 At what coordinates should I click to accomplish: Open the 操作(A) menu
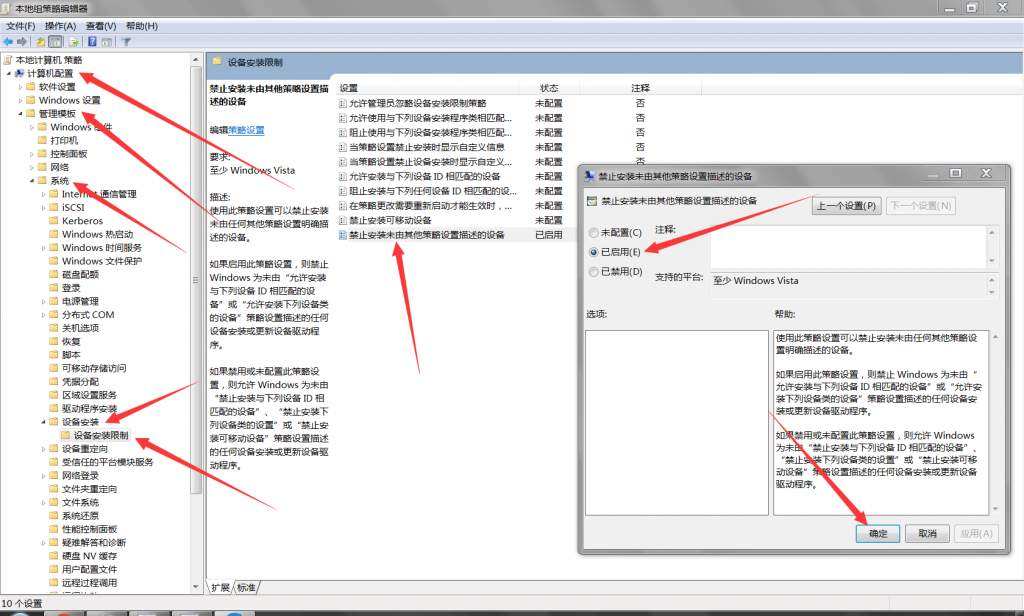(x=60, y=25)
